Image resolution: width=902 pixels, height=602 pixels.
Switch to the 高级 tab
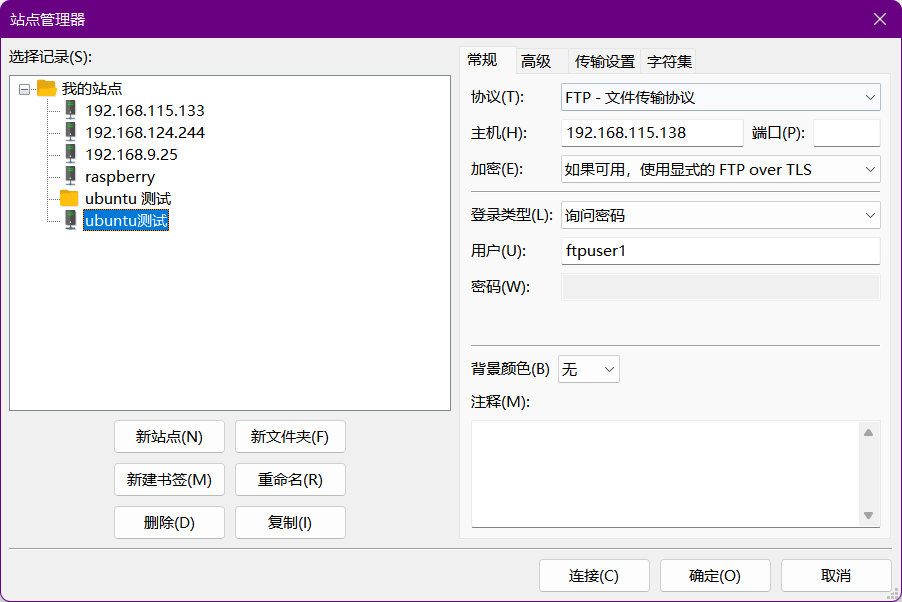pos(536,61)
